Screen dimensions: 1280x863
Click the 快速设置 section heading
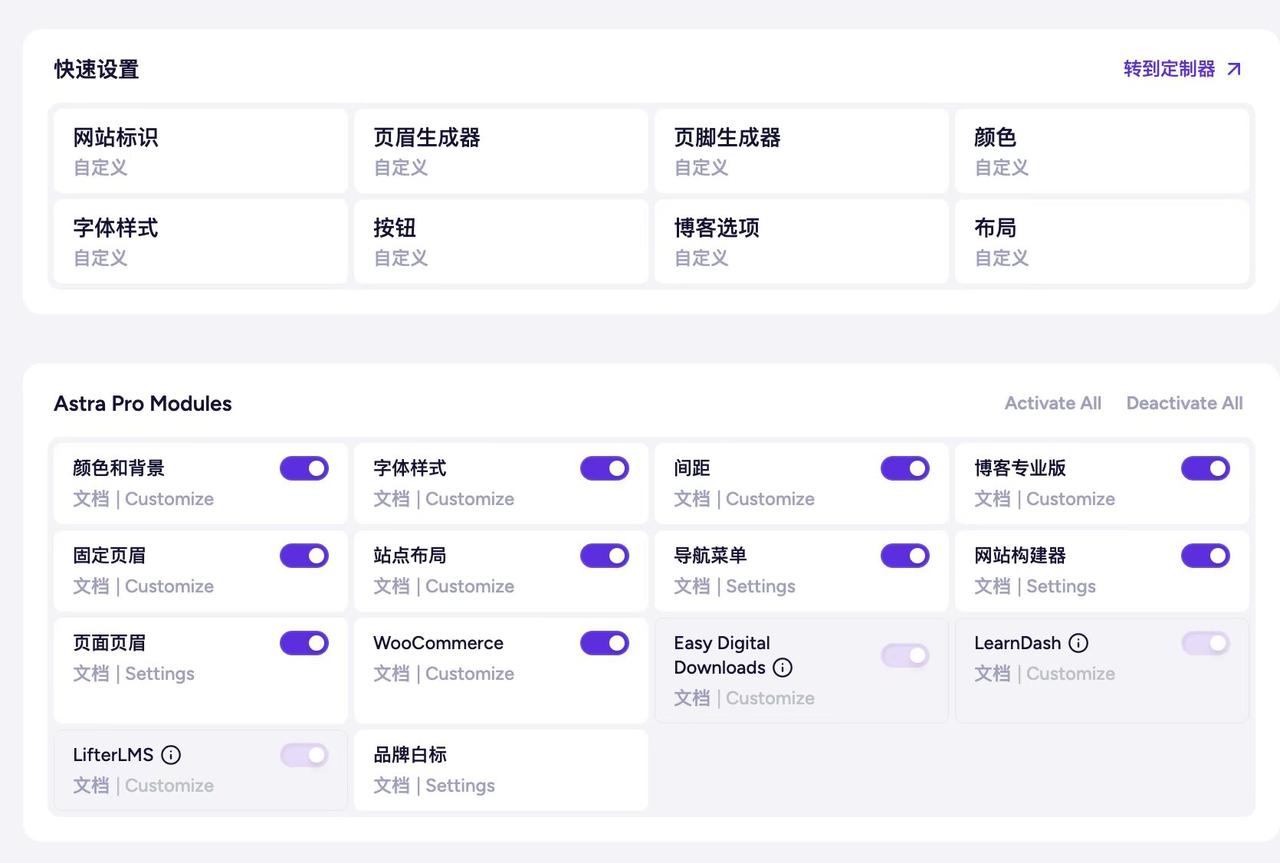coord(97,69)
